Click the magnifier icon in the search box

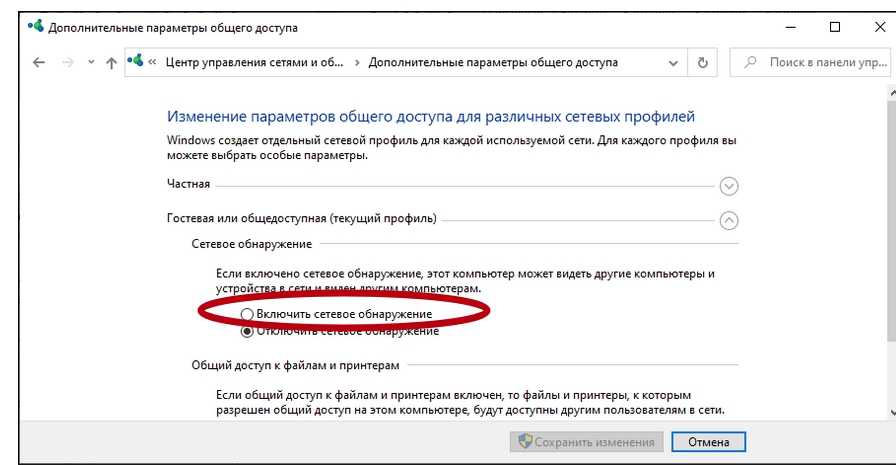click(750, 62)
